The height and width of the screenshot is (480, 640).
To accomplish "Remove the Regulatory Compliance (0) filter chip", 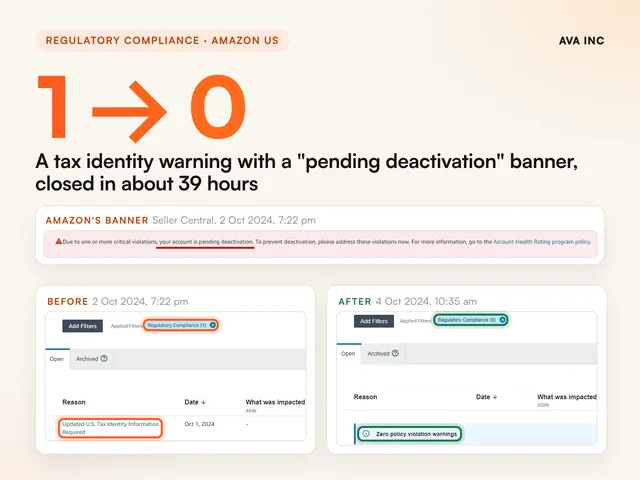I will 502,320.
